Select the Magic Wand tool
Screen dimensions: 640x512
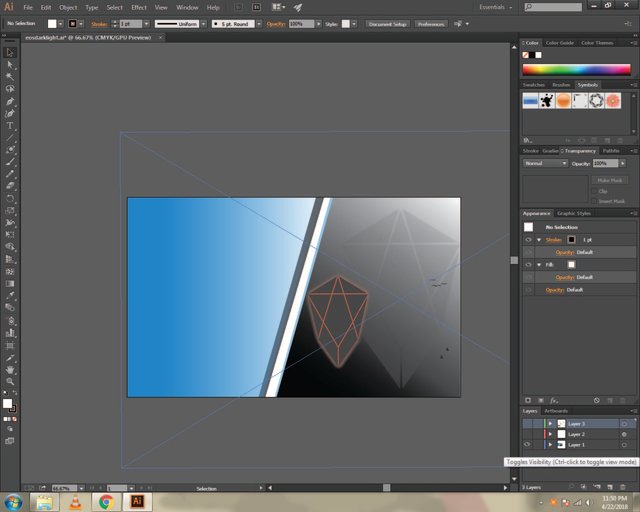pos(10,76)
